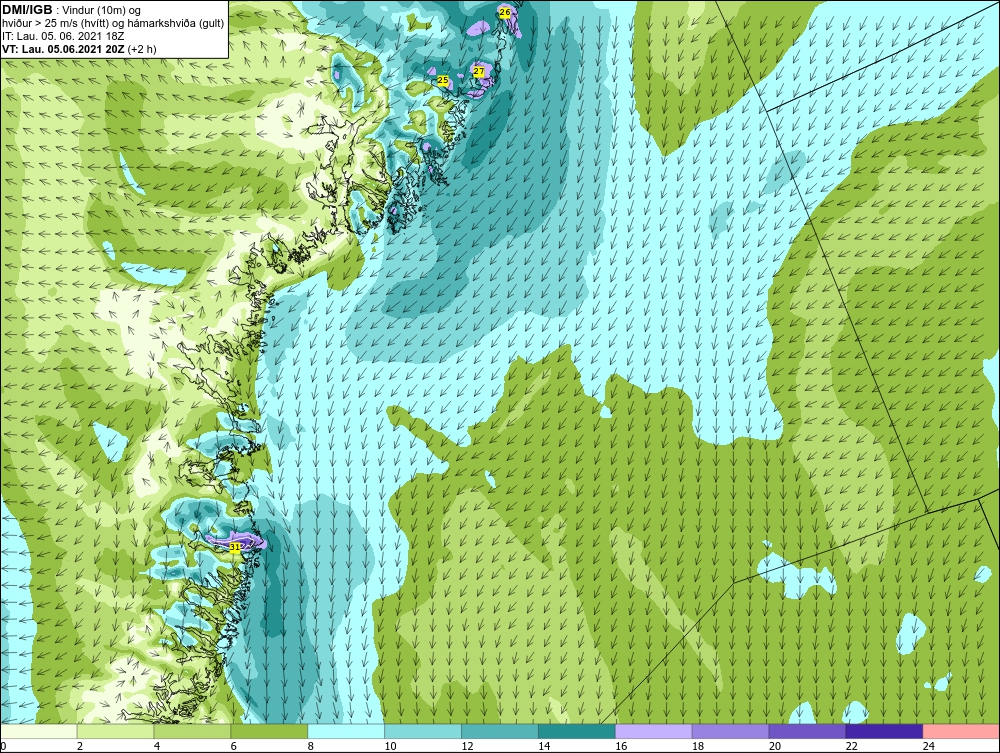Select the 2–4 m/s light green swatch
Screen dimensions: 1000x753
(x=115, y=731)
